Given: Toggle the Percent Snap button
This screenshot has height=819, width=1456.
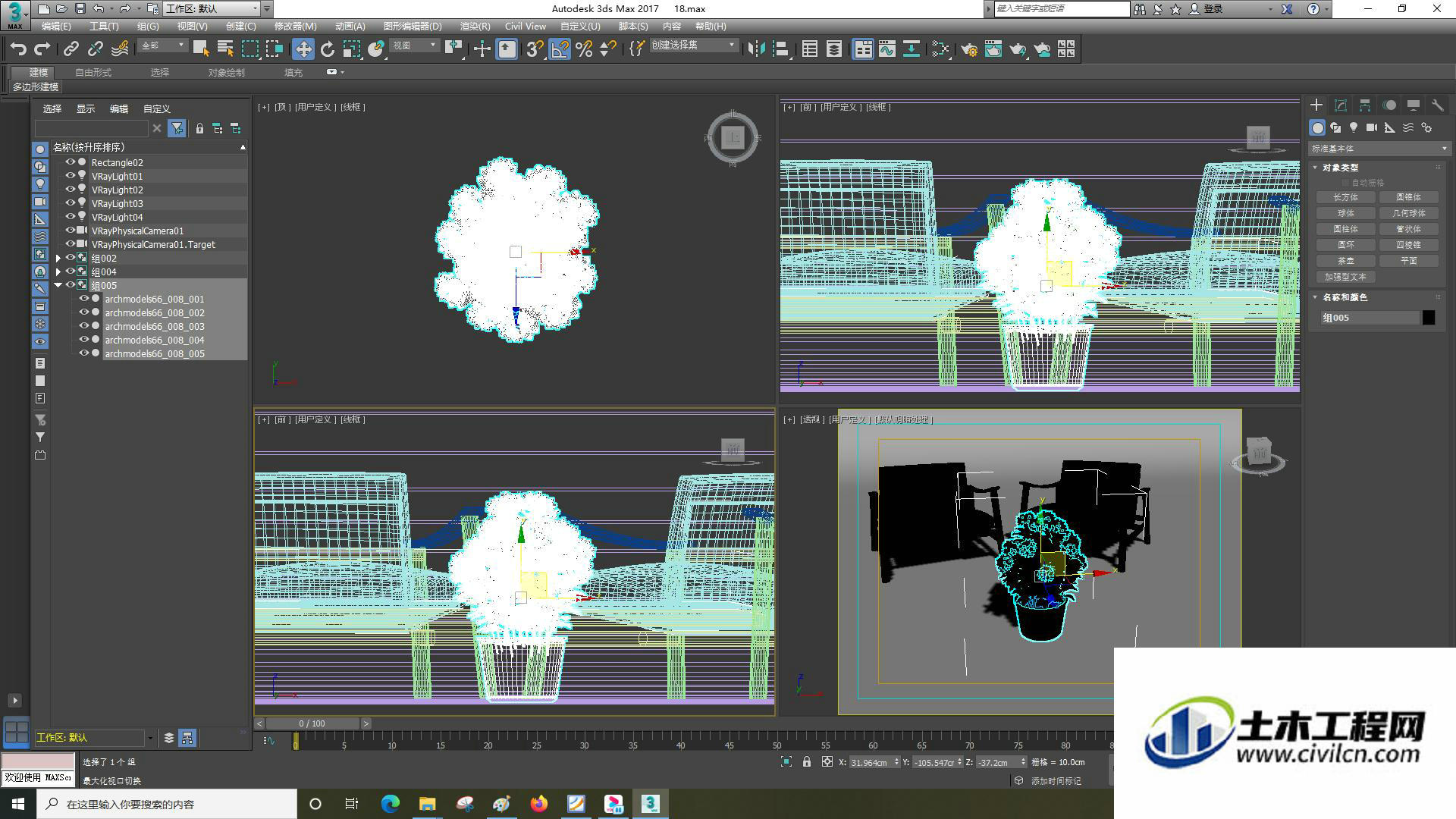Looking at the screenshot, I should coord(584,49).
